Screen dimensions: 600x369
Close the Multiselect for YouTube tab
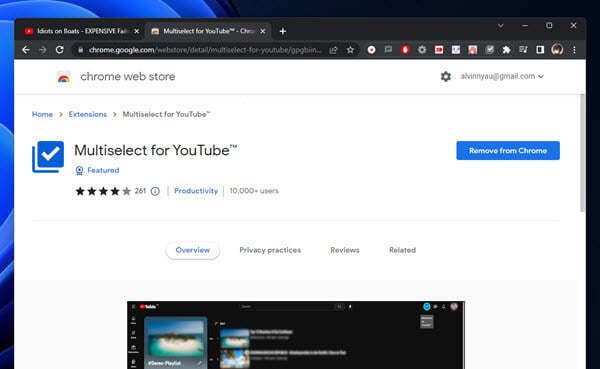(x=263, y=31)
